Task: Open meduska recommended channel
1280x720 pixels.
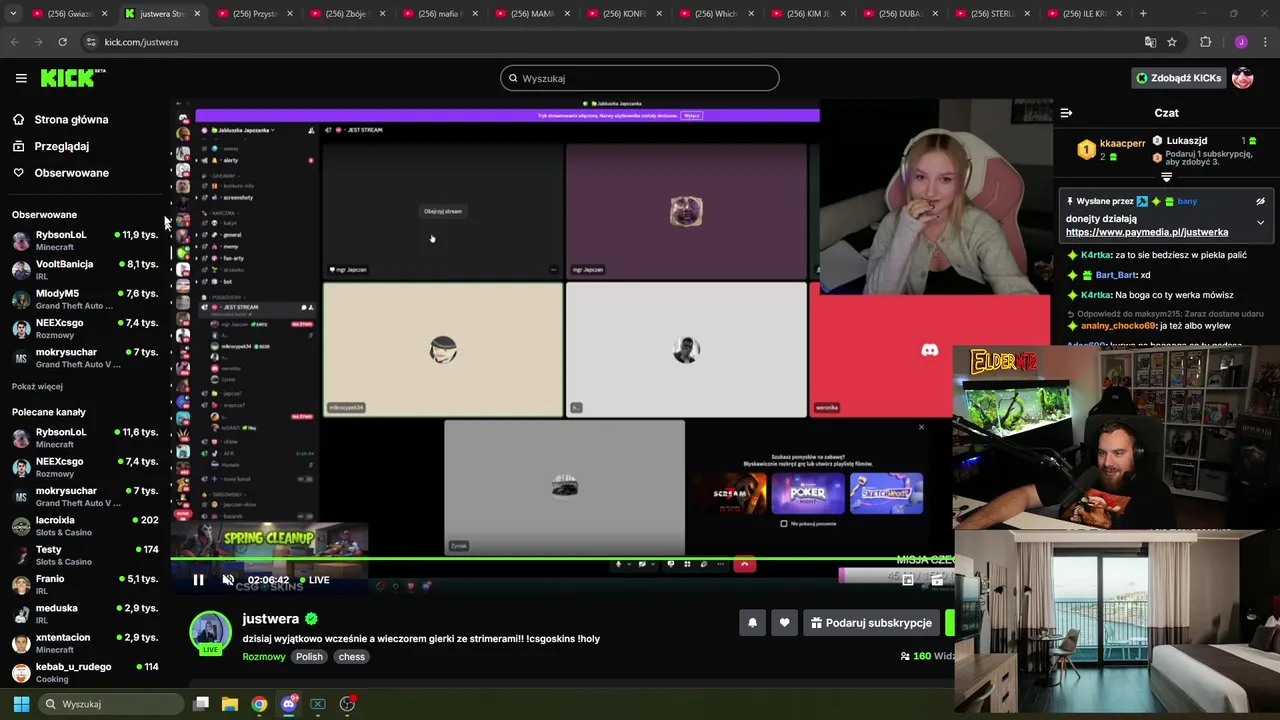Action: pos(85,614)
